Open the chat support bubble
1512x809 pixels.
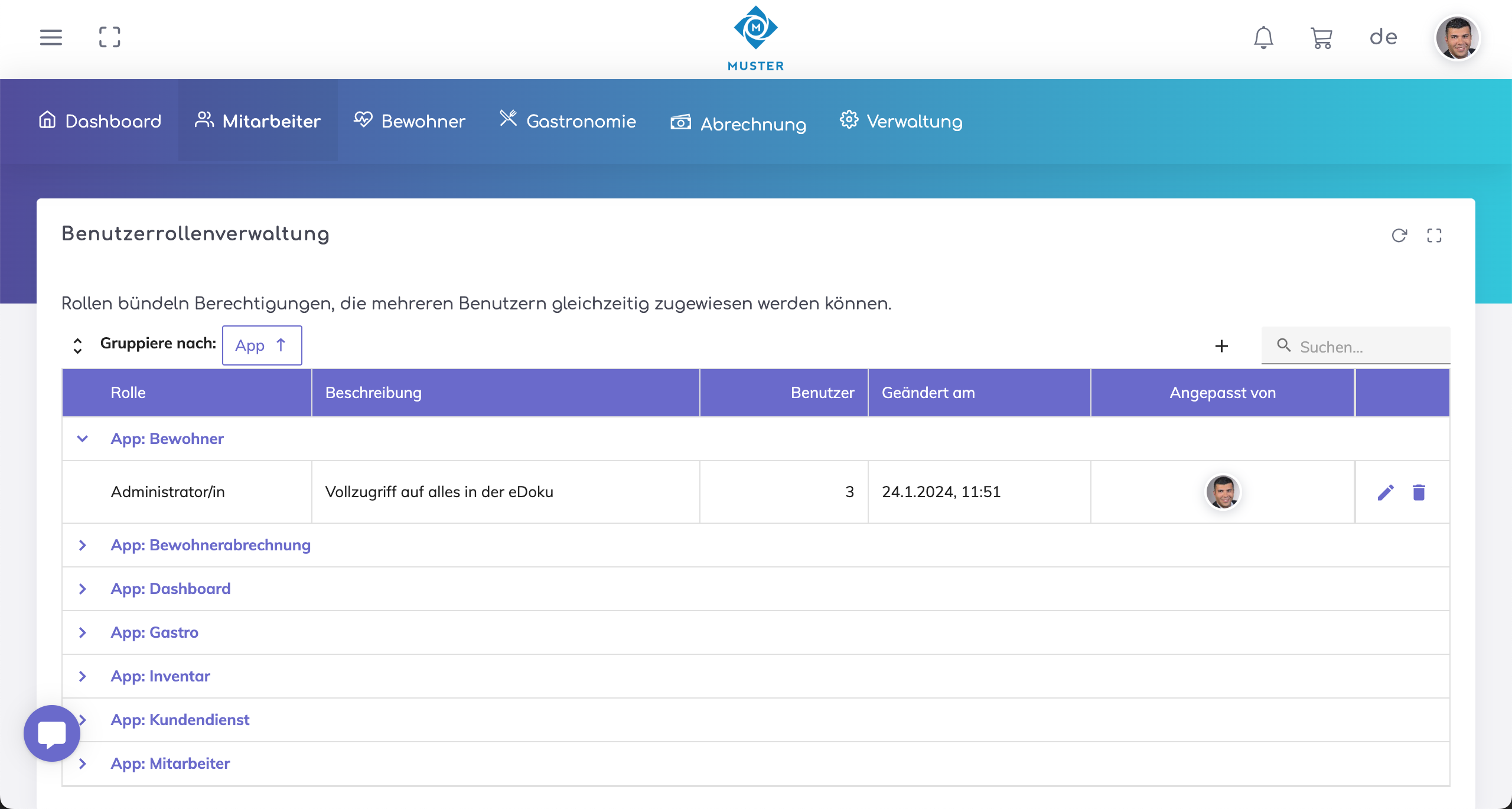tap(52, 733)
